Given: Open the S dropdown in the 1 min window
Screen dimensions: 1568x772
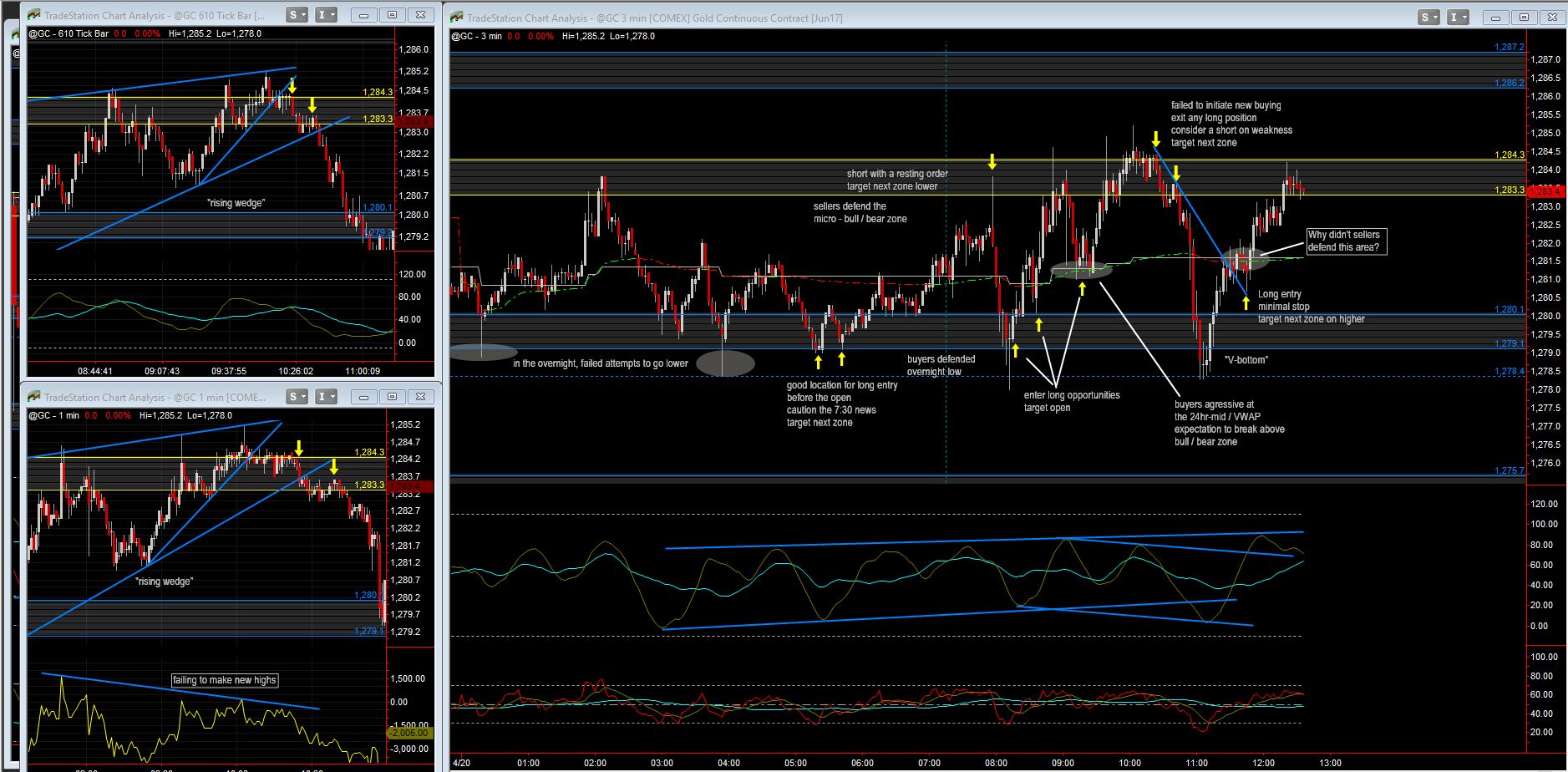Looking at the screenshot, I should coord(297,396).
